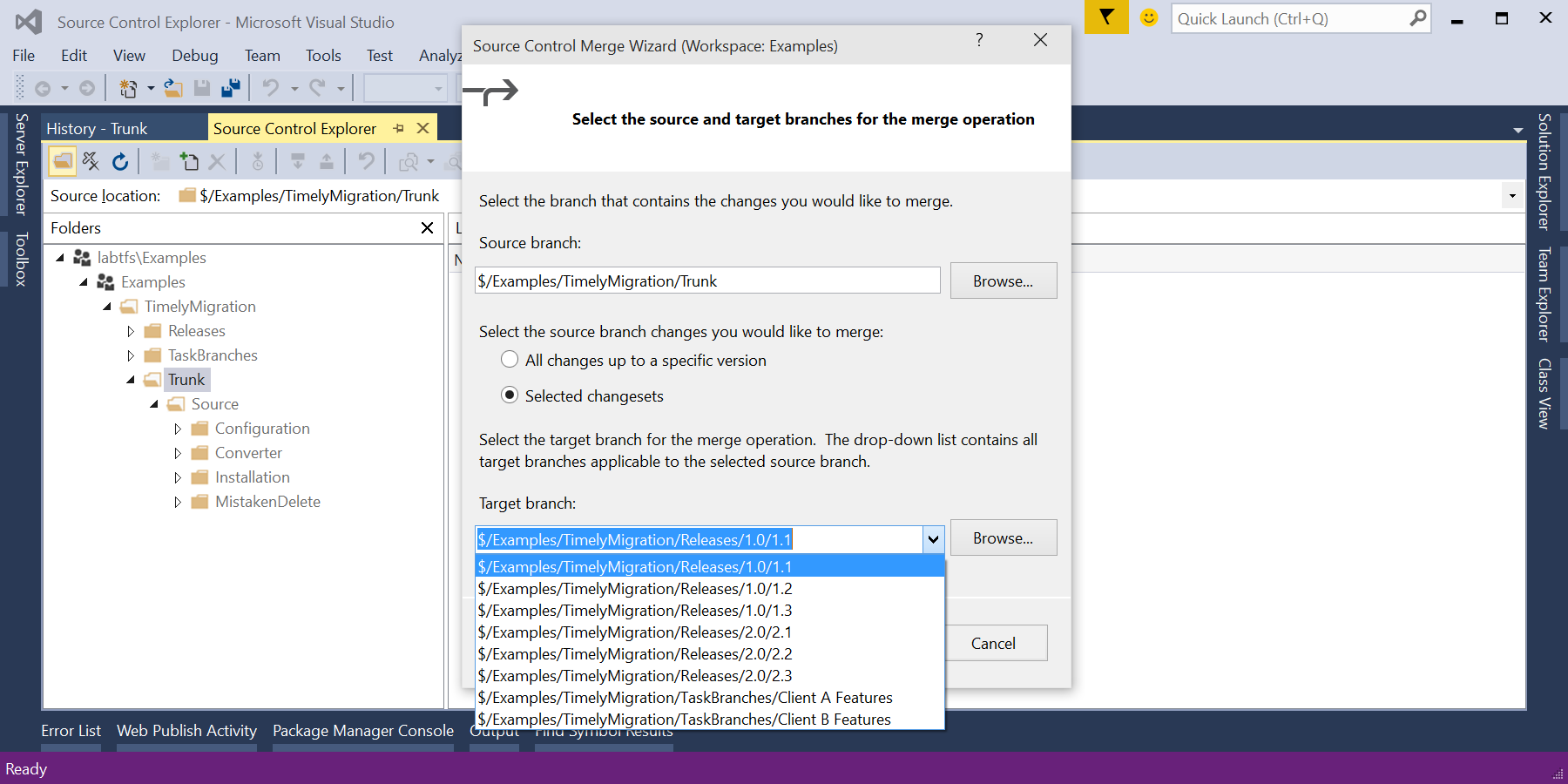The width and height of the screenshot is (1568, 784).
Task: Click the Compare Folders icon
Action: 409,162
